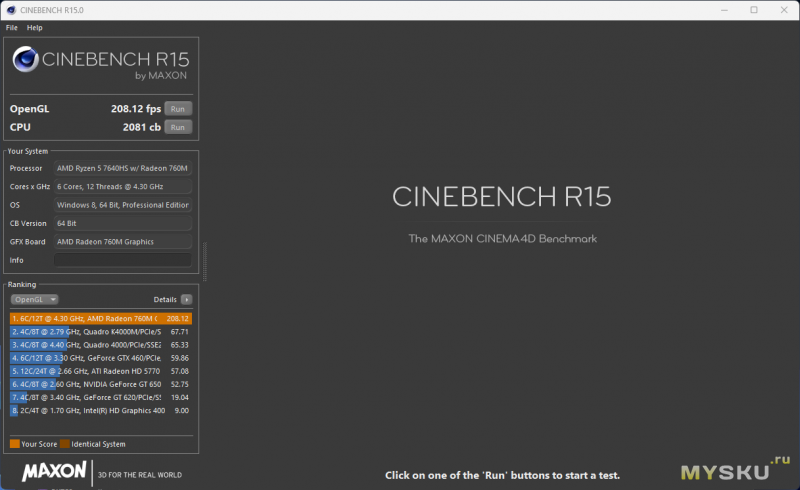Run the OpenGL benchmark test
800x490 pixels.
[178, 109]
